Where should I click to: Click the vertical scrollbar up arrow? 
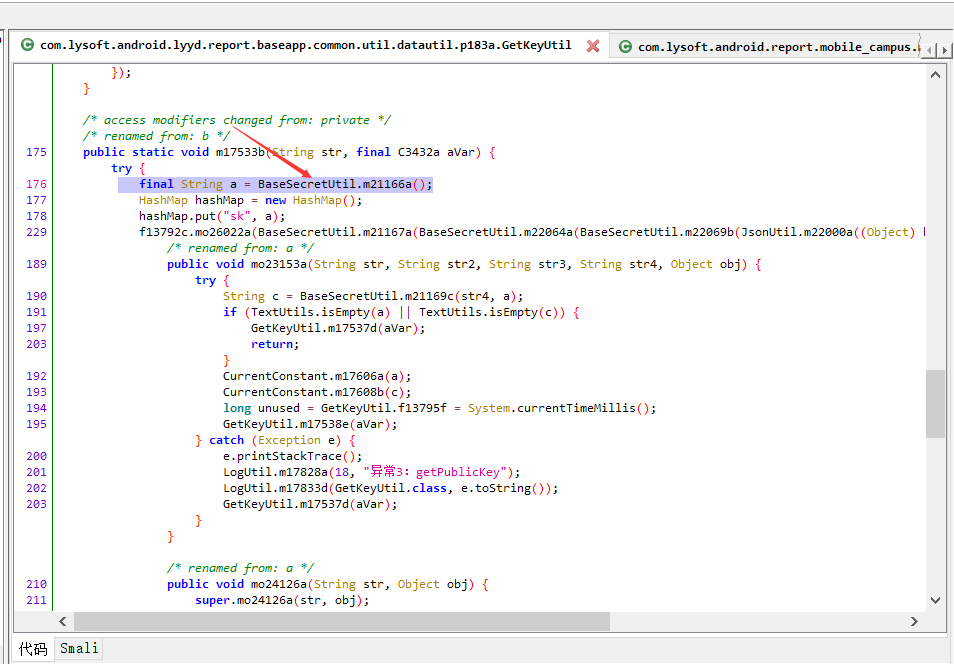click(935, 75)
